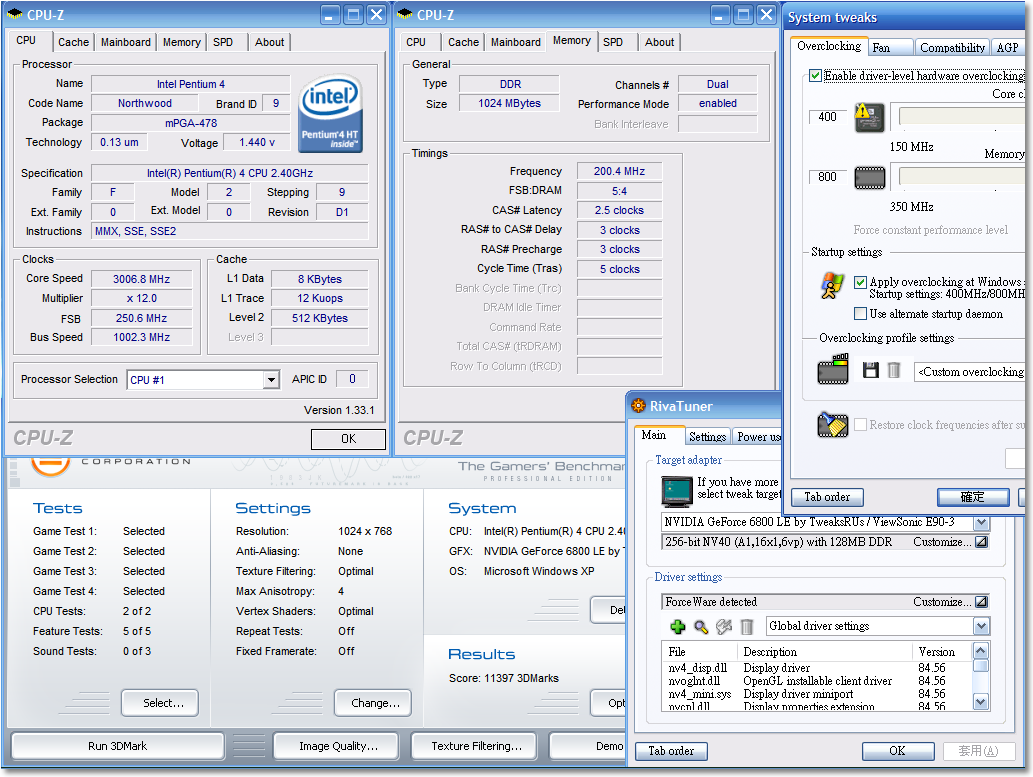Click the memory clock slider track

click(x=960, y=176)
